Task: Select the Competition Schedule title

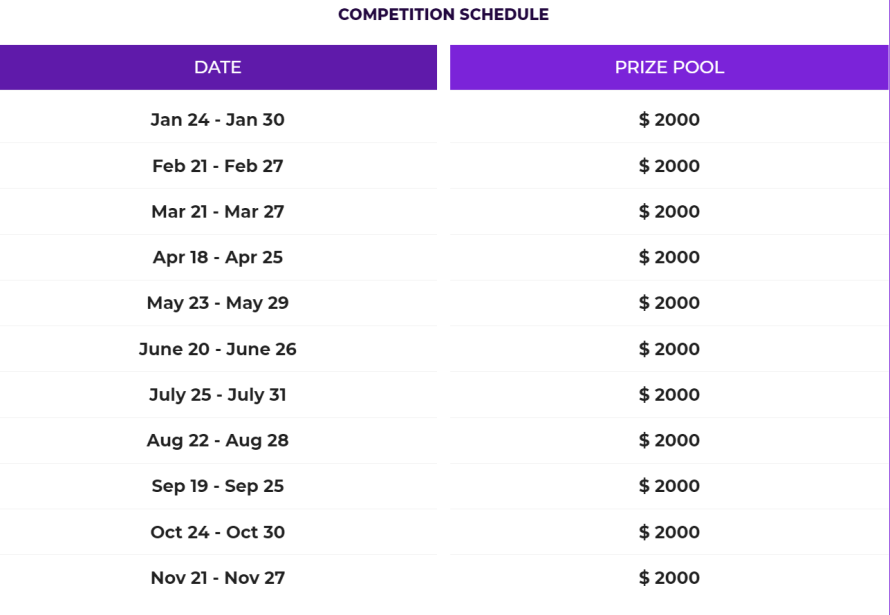Action: pyautogui.click(x=443, y=14)
